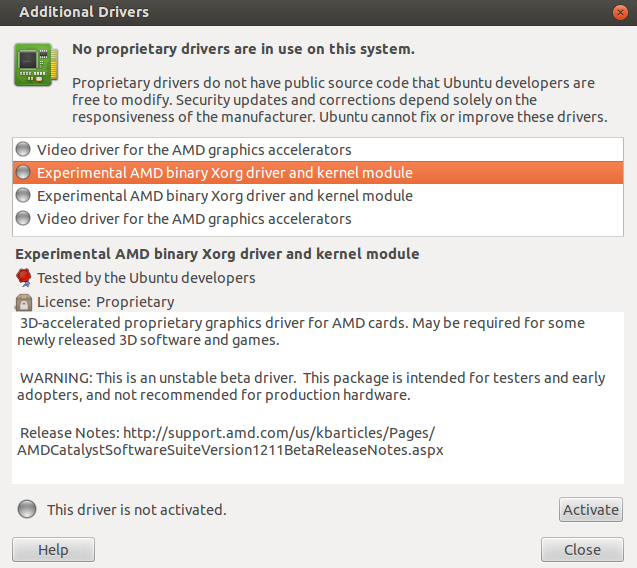
Task: Select last Video driver for AMD radio button
Action: coord(23,218)
